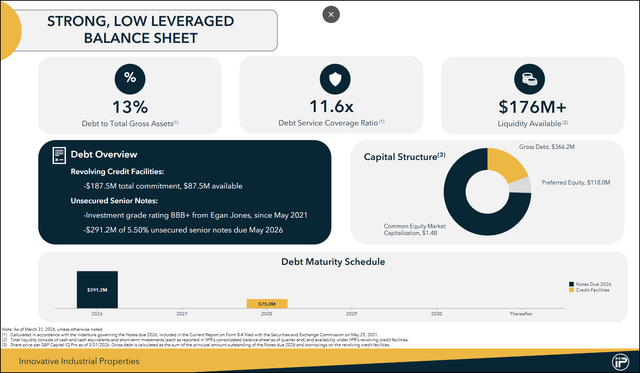Click the percent icon above 13%
The height and width of the screenshot is (373, 640).
click(x=130, y=79)
